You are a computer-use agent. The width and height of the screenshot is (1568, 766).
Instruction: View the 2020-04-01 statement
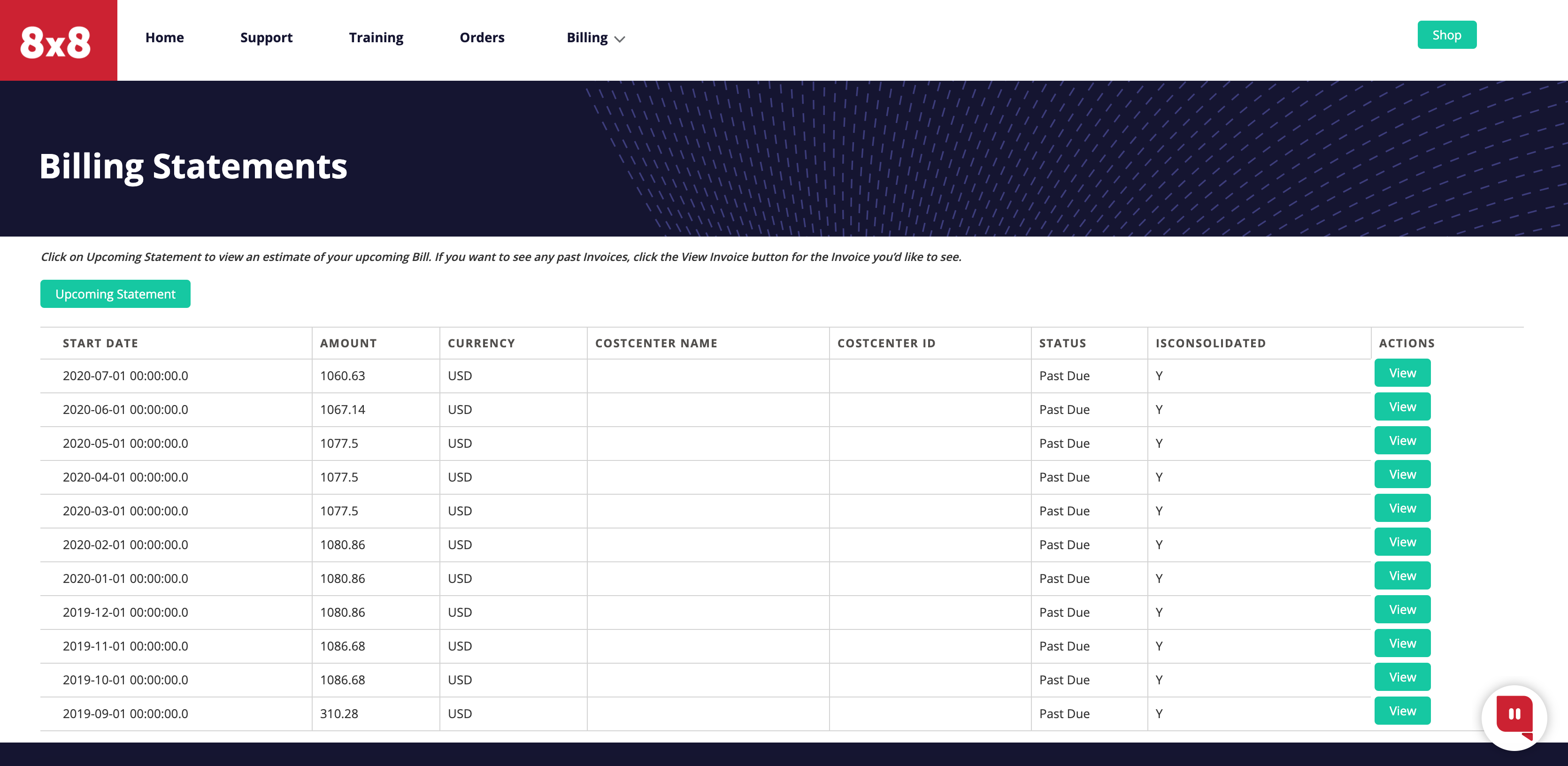pyautogui.click(x=1402, y=474)
